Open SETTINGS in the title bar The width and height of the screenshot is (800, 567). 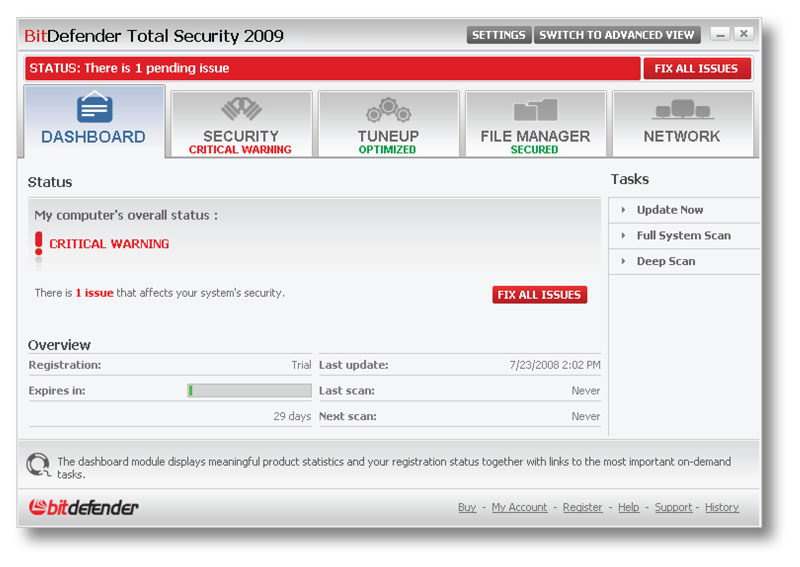(x=498, y=35)
